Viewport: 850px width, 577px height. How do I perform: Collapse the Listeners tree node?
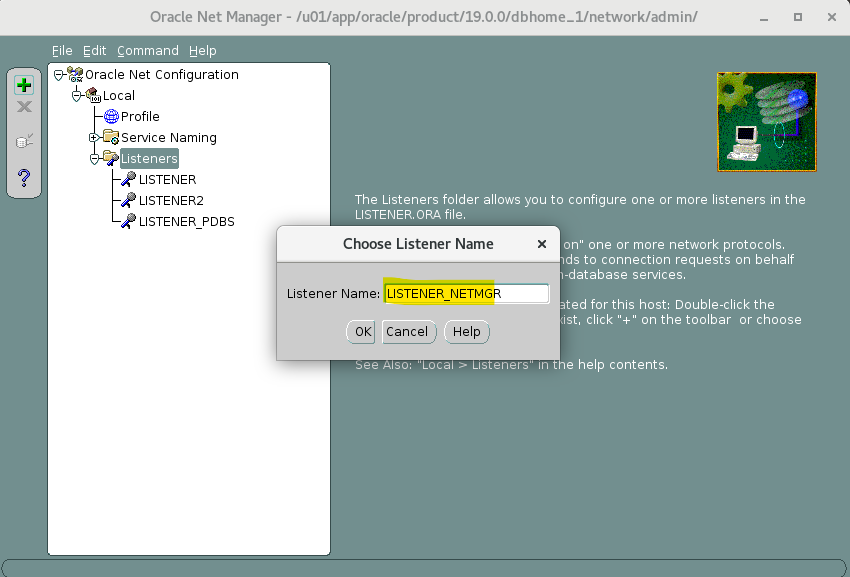[x=94, y=159]
